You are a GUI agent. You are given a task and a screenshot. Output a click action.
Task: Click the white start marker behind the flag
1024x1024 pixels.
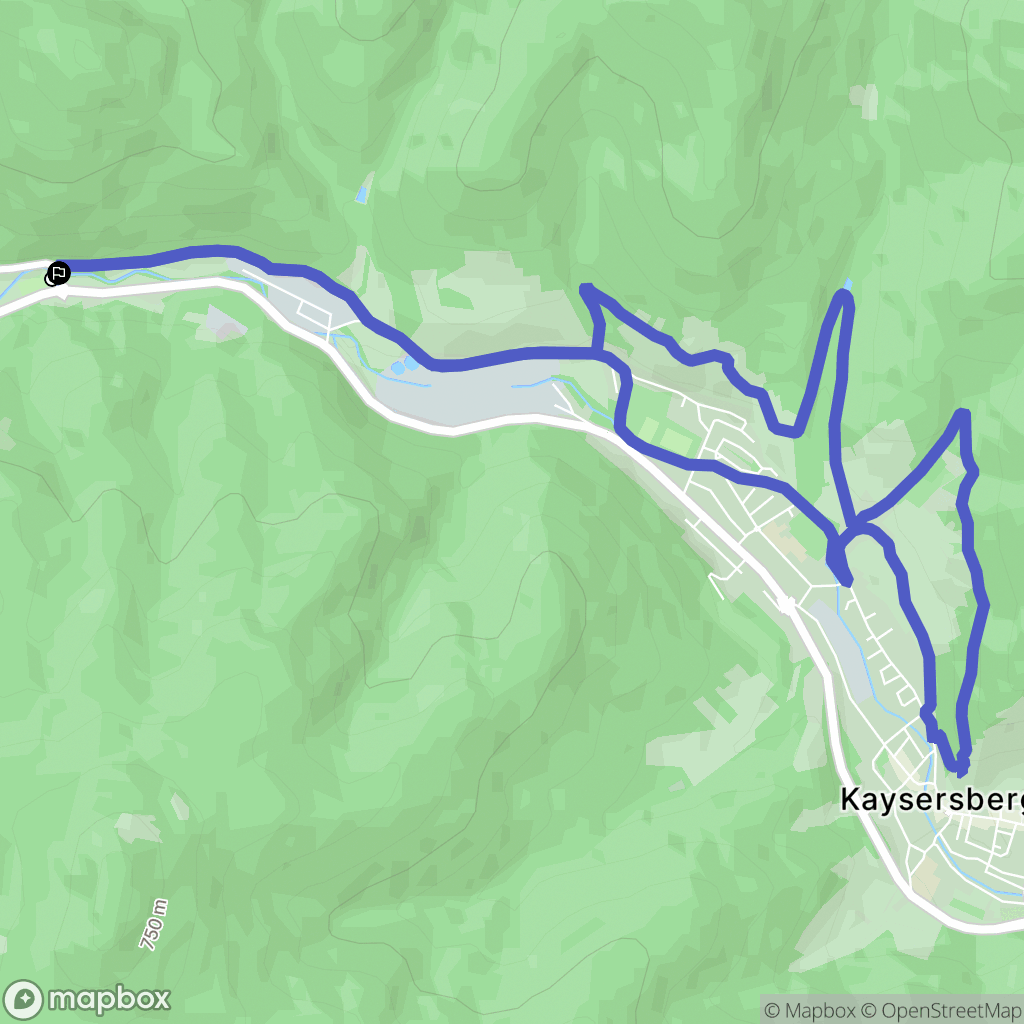click(50, 280)
